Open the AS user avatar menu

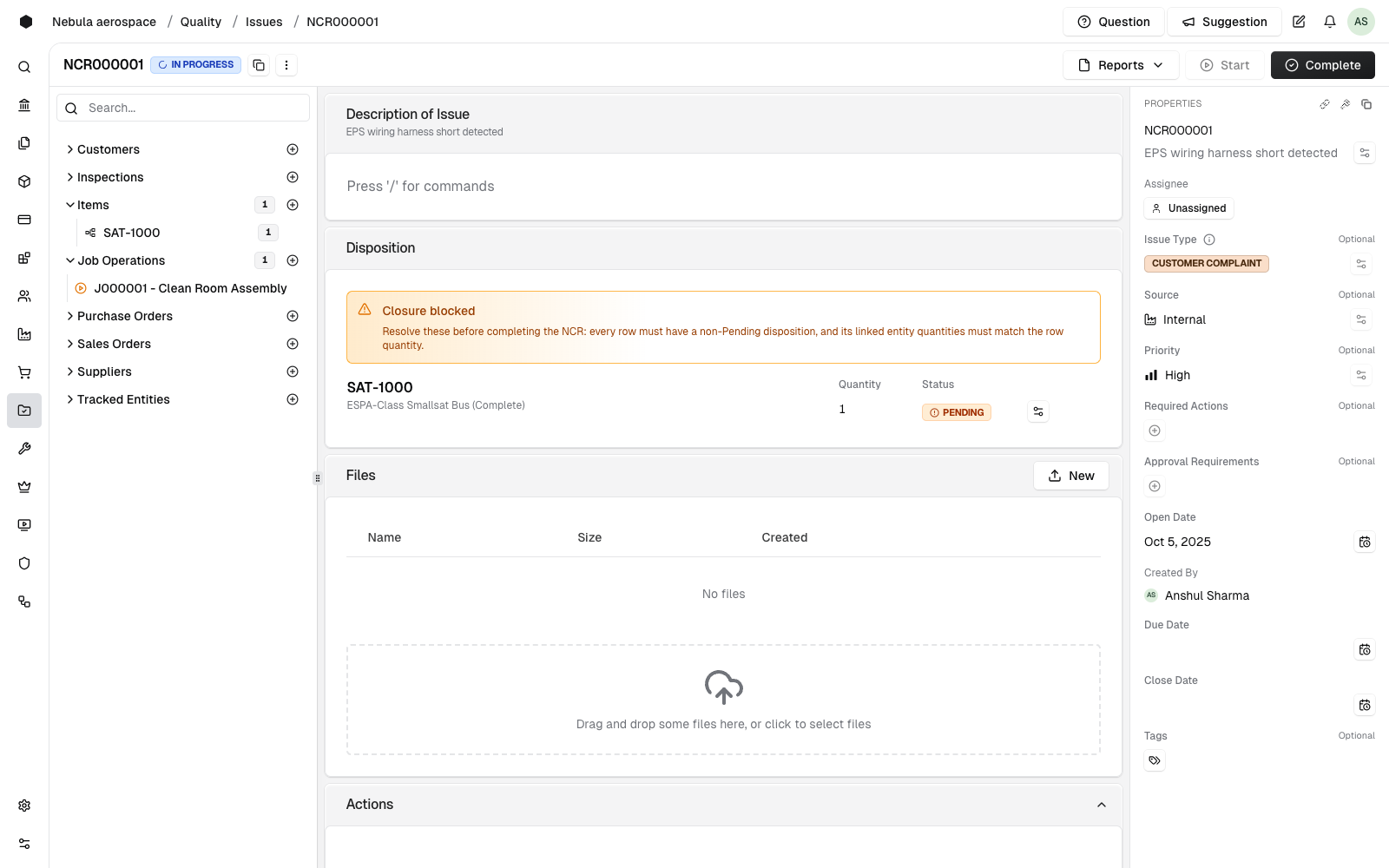click(1361, 22)
